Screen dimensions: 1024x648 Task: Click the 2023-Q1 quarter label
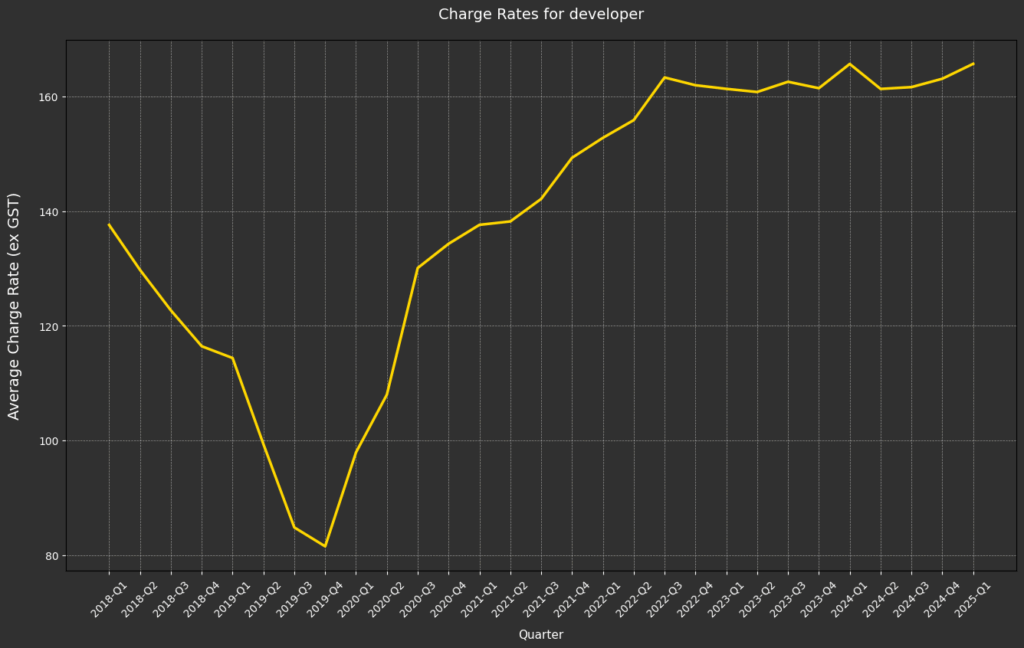pyautogui.click(x=726, y=600)
